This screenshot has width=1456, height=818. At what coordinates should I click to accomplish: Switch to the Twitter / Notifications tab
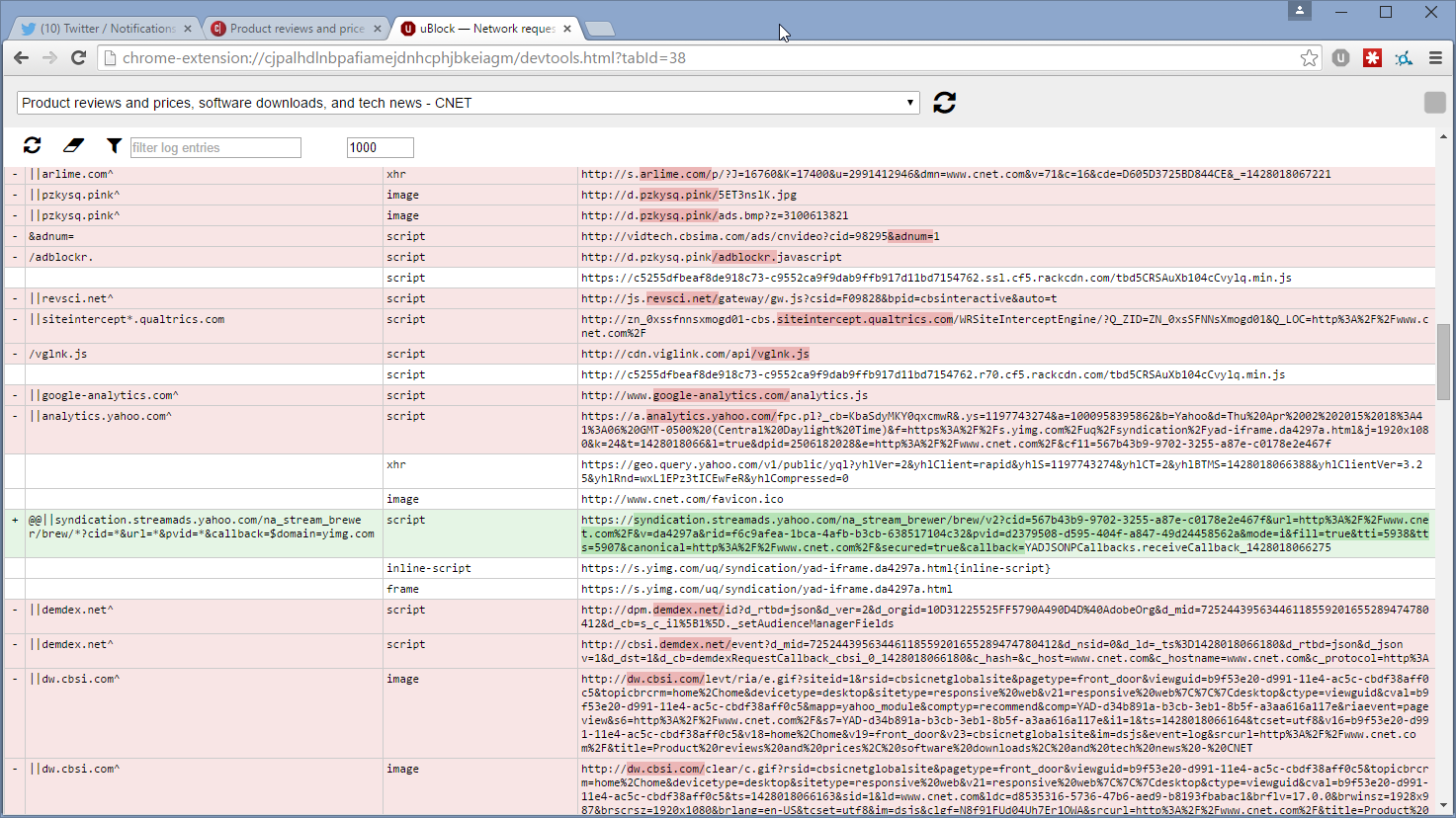click(x=106, y=29)
